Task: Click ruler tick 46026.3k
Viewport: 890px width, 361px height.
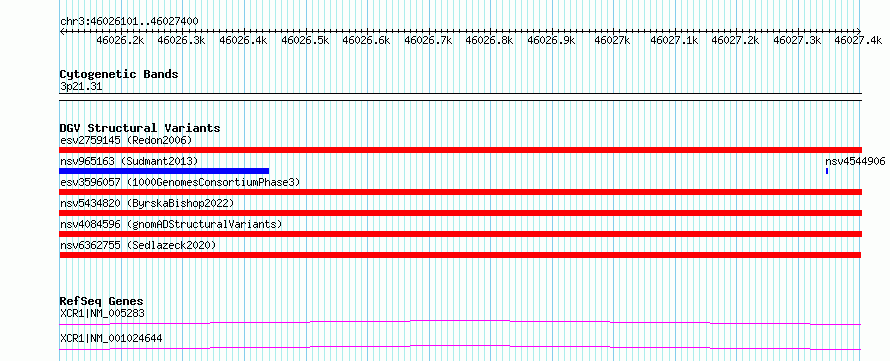Action: click(x=182, y=40)
